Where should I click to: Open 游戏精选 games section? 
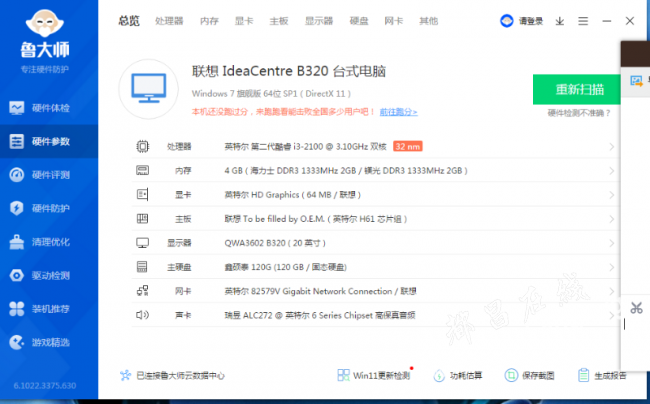coord(49,342)
